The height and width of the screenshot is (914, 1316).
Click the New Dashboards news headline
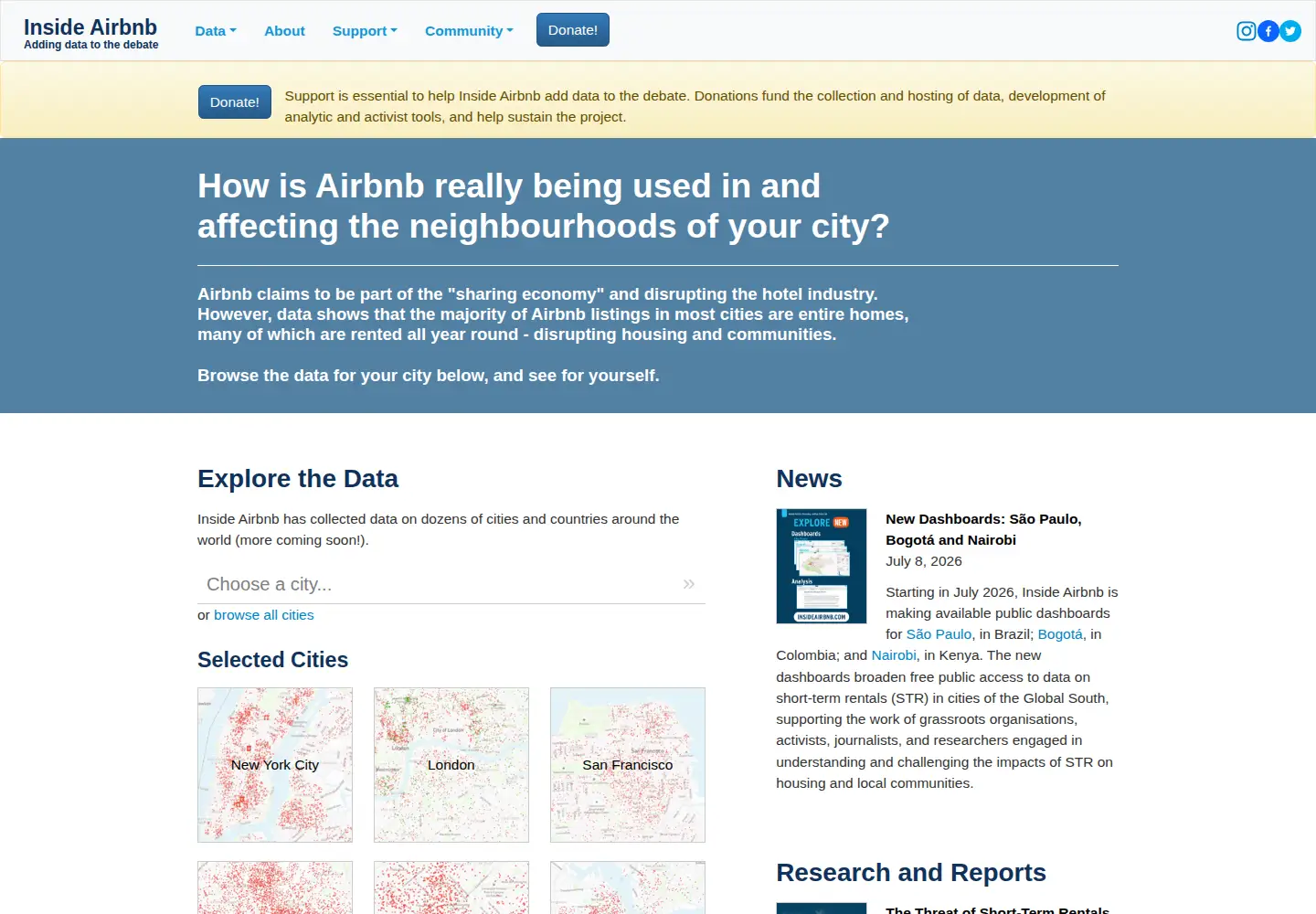tap(983, 529)
